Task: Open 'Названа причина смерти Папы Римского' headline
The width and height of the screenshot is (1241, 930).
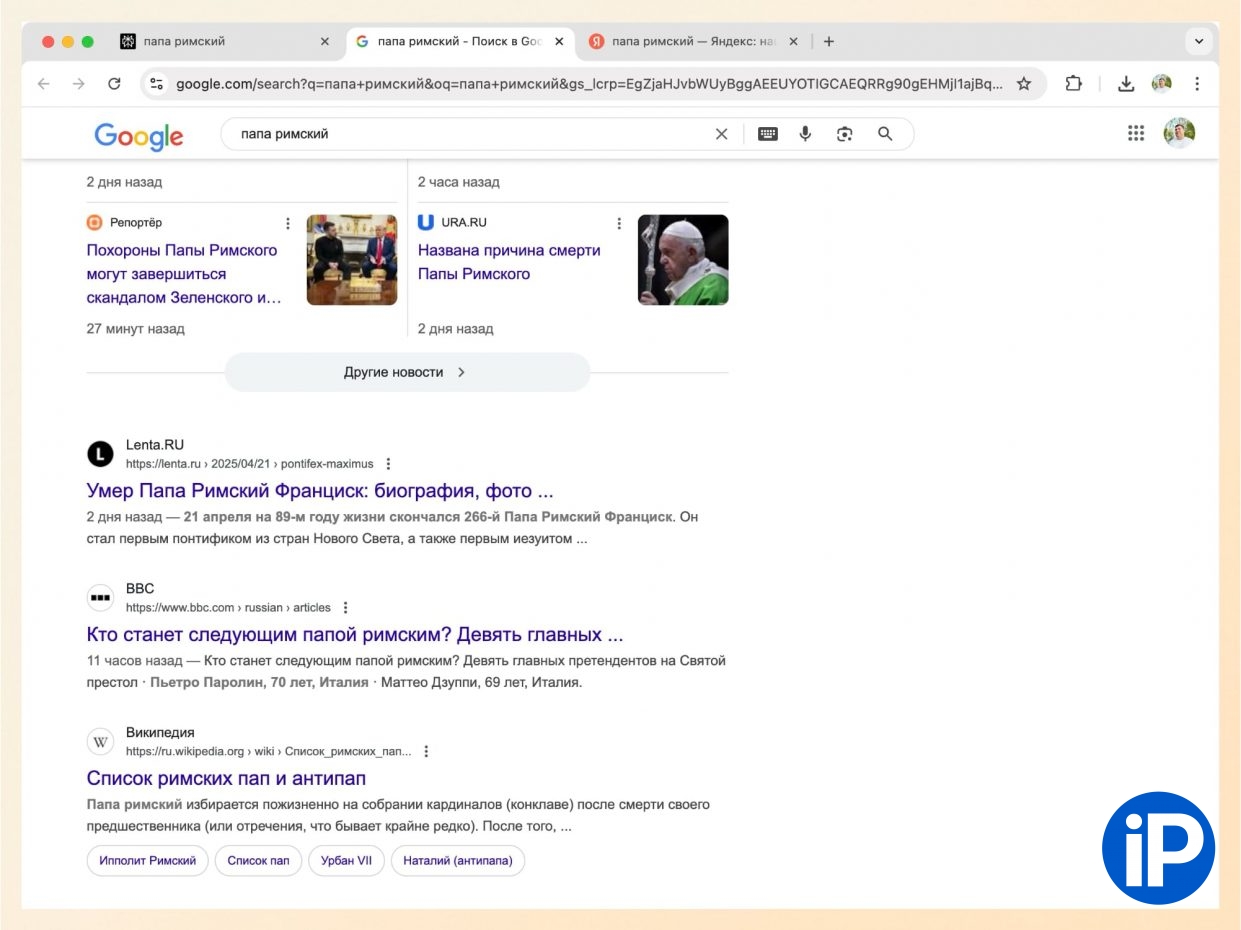Action: click(508, 262)
